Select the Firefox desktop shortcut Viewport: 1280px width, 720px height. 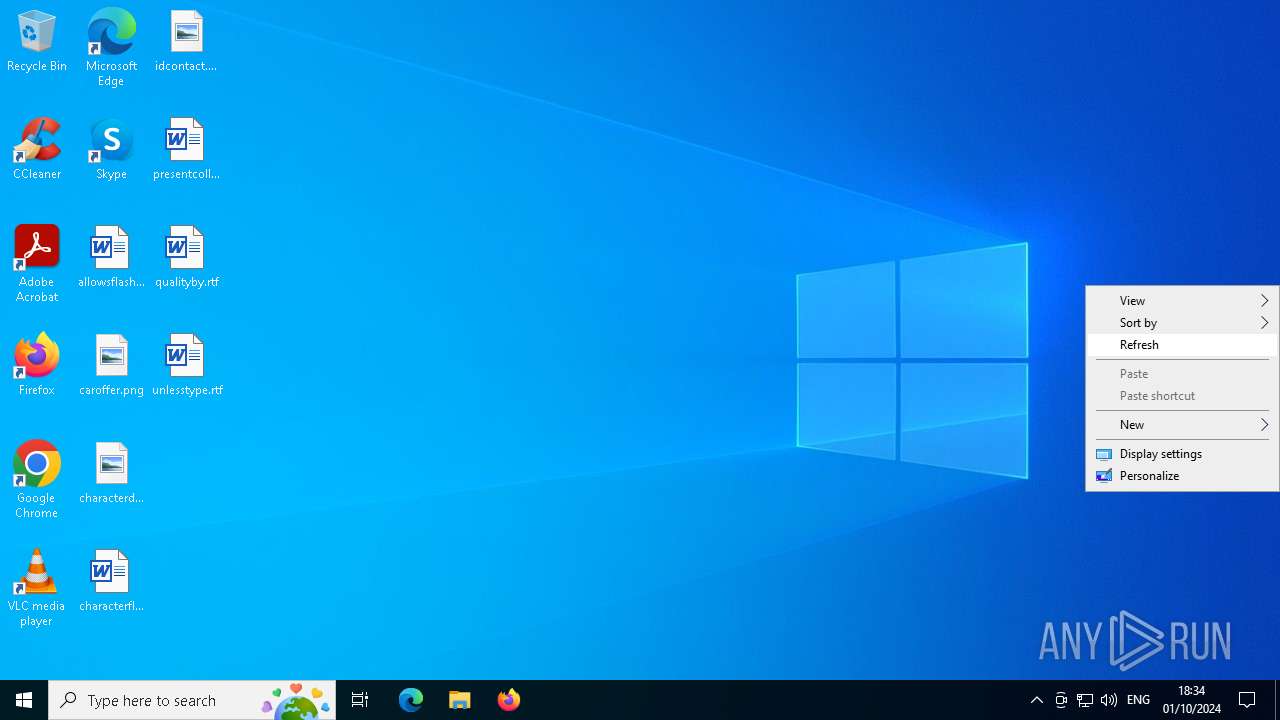point(37,366)
